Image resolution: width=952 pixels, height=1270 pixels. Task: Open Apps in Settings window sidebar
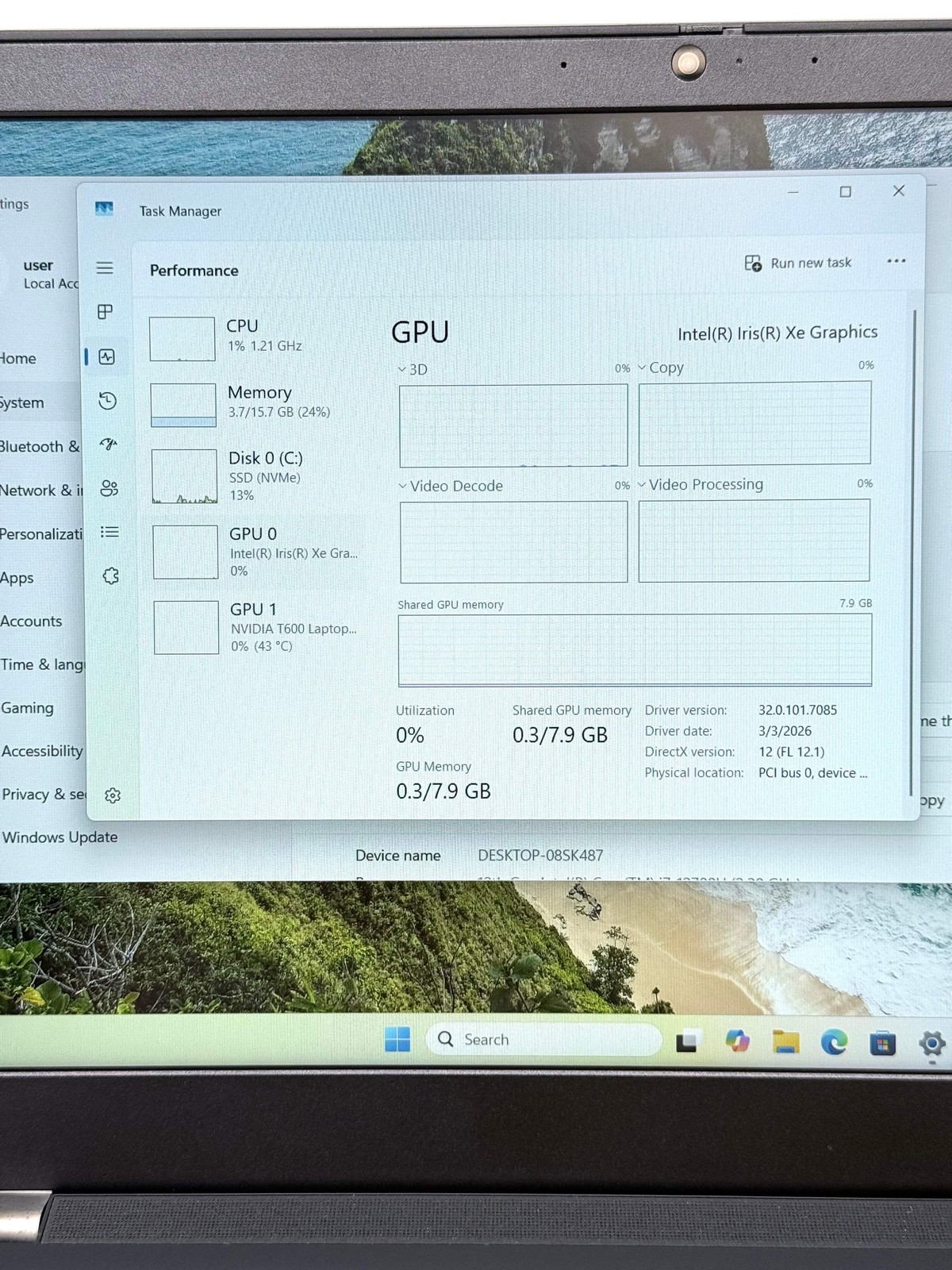point(17,578)
